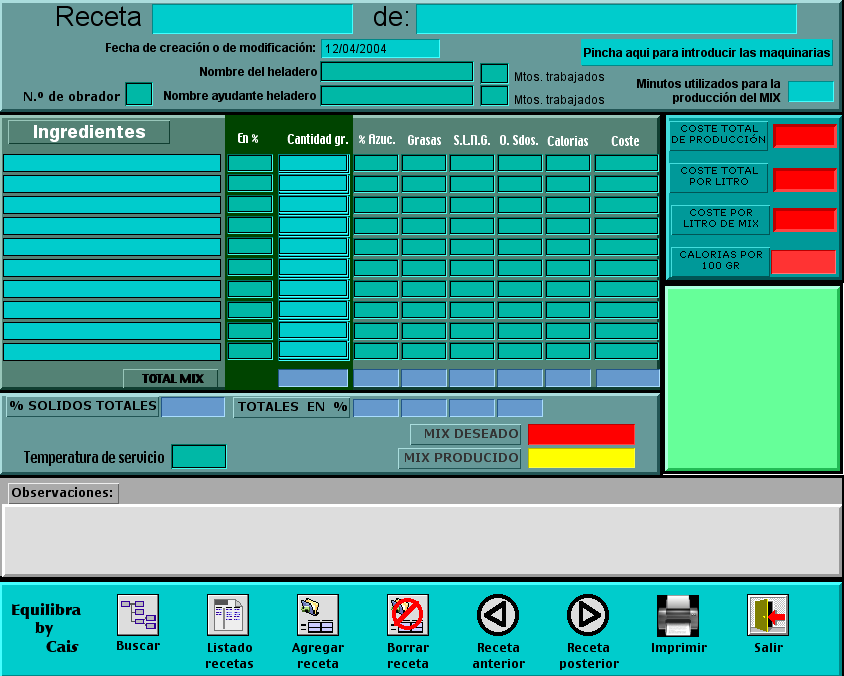
Task: Select the red MIX DESEADO value box
Action: (x=581, y=434)
